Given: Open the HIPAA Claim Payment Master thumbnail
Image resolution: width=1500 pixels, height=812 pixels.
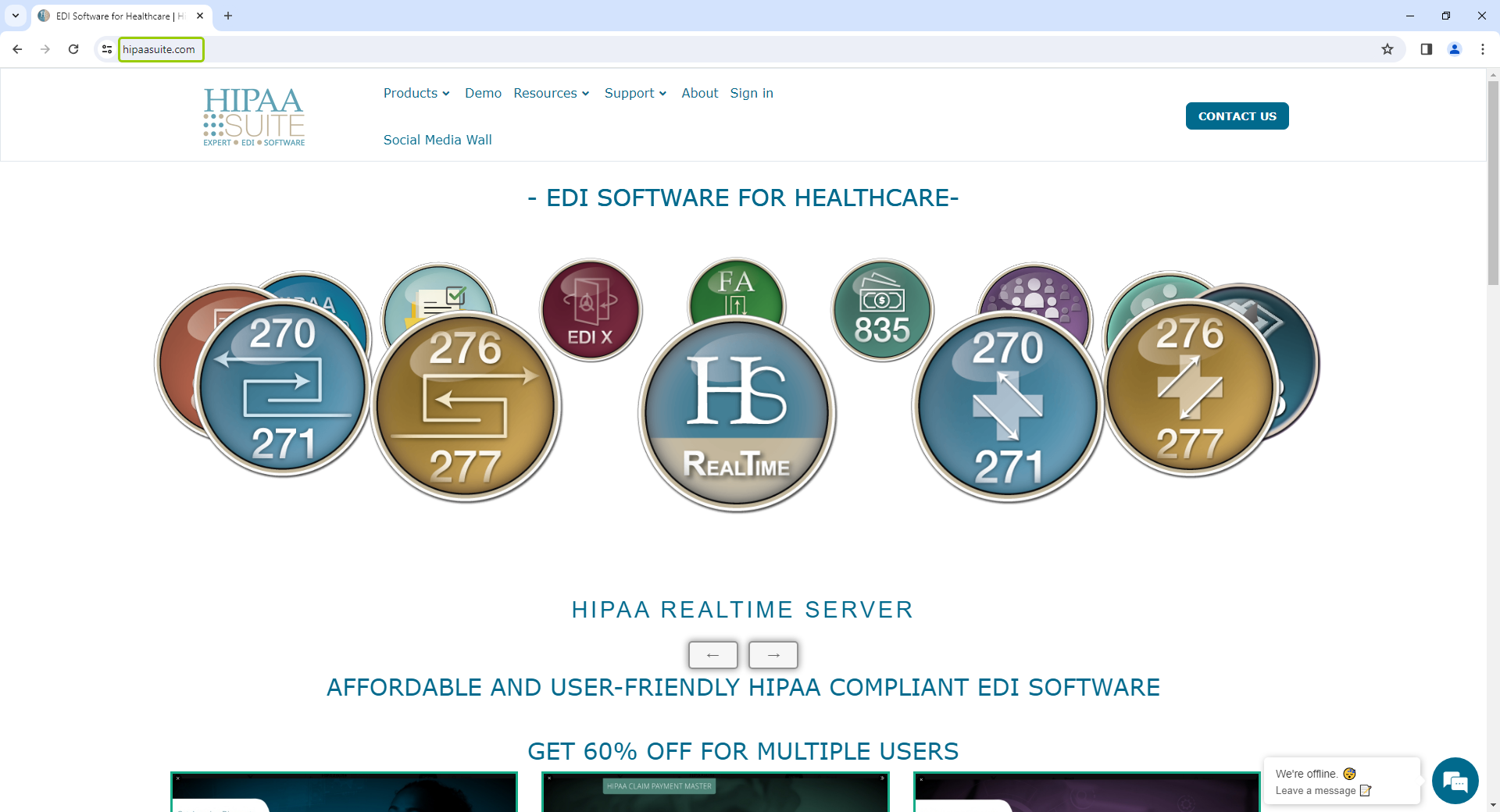Looking at the screenshot, I should [715, 792].
